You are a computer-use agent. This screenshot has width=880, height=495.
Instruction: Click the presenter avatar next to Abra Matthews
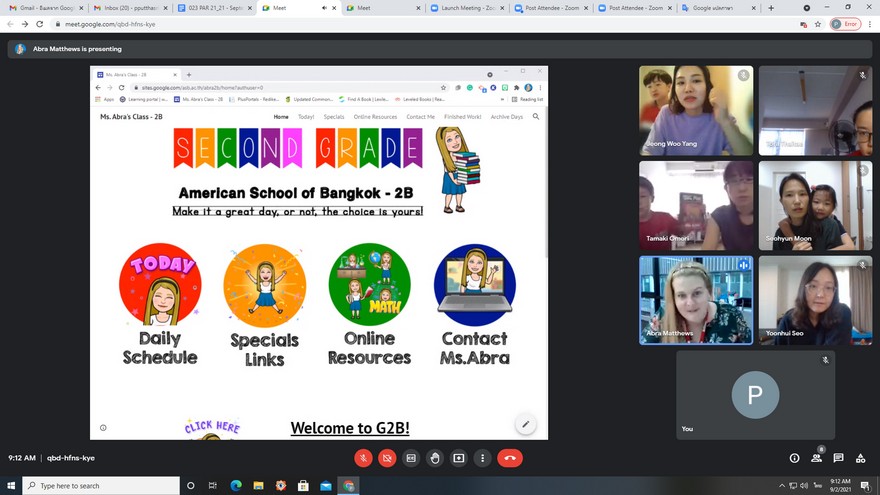pos(20,49)
